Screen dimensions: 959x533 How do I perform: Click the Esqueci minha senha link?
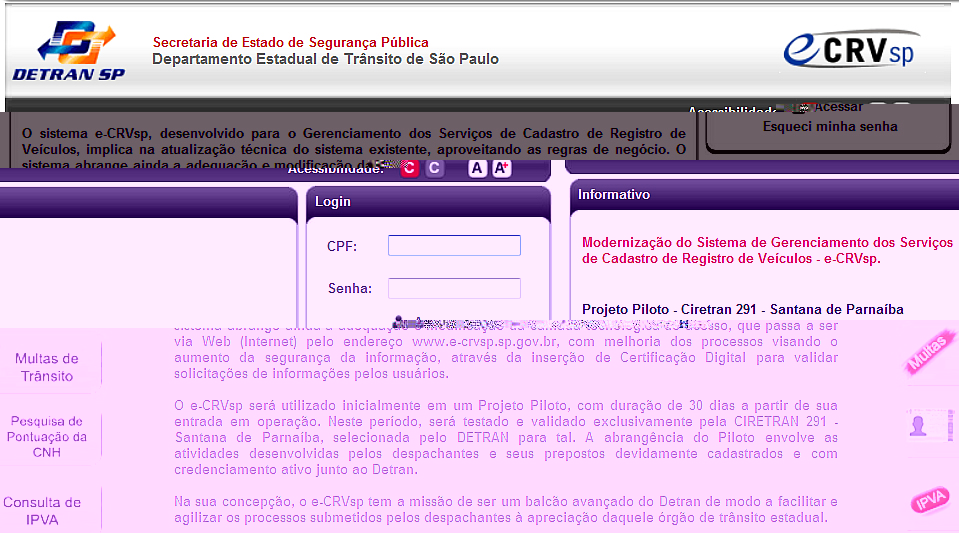tap(830, 127)
